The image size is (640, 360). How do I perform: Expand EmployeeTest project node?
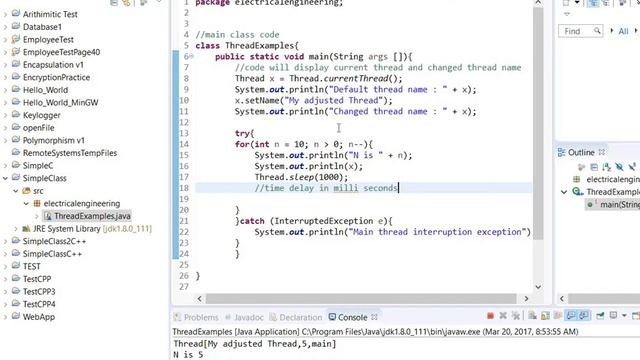[x=5, y=40]
